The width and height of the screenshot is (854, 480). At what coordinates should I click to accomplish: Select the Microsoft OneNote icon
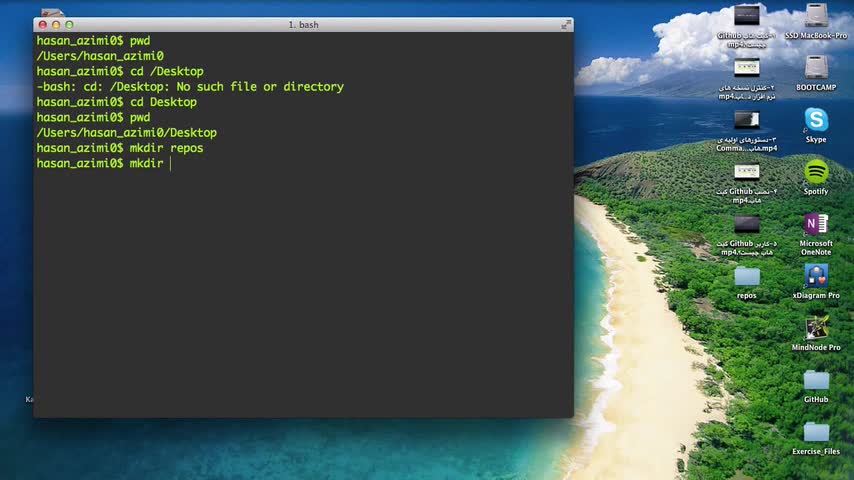click(x=816, y=224)
